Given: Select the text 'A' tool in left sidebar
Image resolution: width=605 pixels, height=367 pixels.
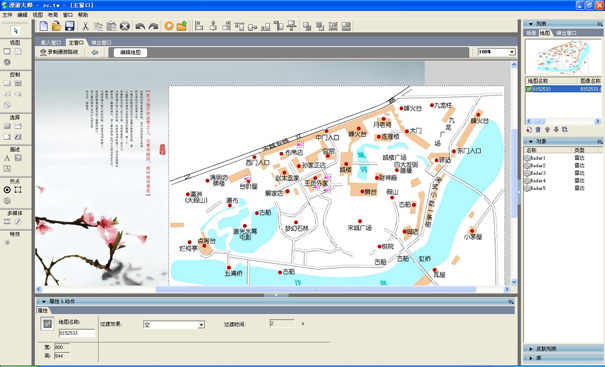Looking at the screenshot, I should coord(7,158).
